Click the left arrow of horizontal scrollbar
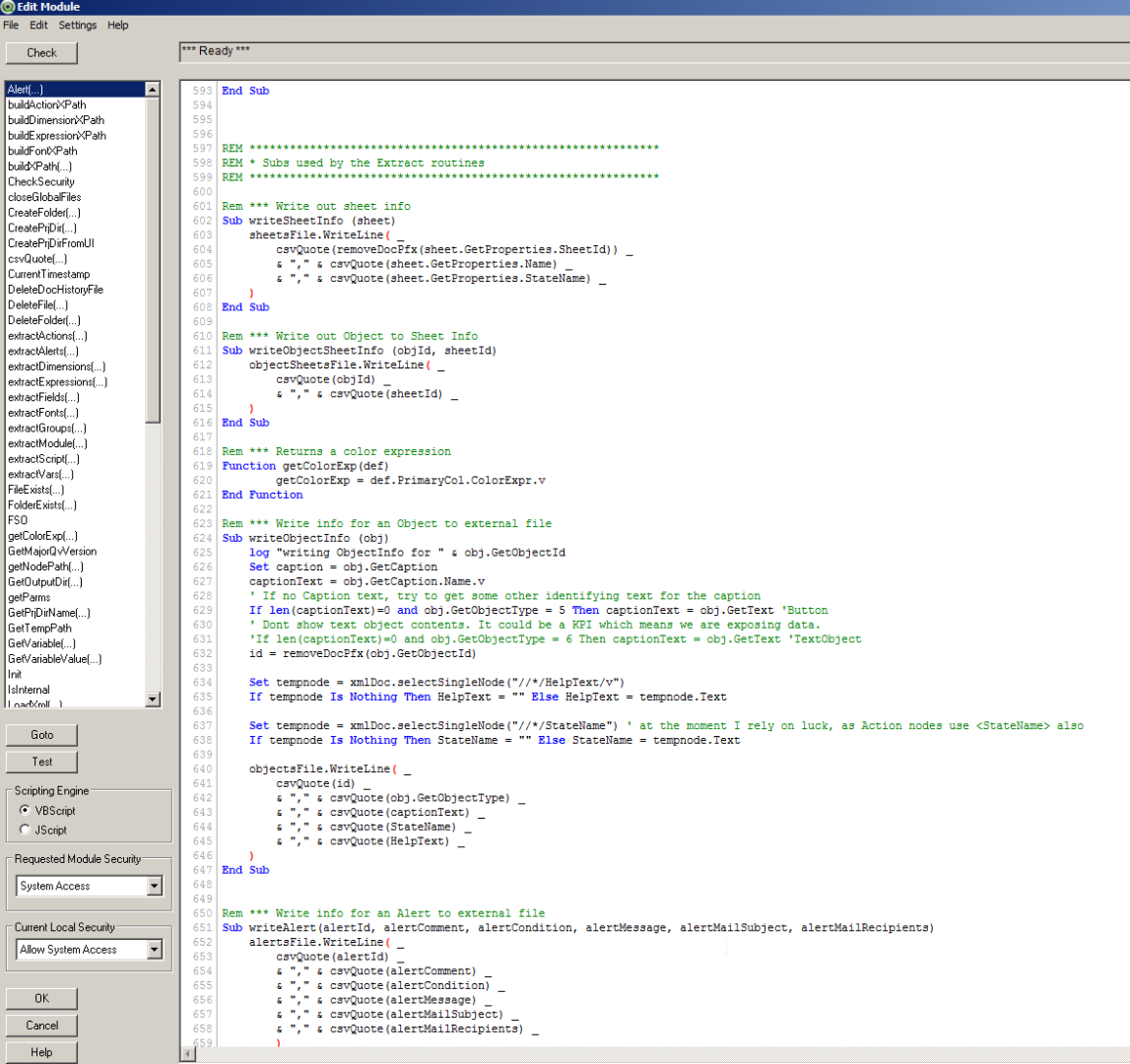 [x=187, y=1055]
